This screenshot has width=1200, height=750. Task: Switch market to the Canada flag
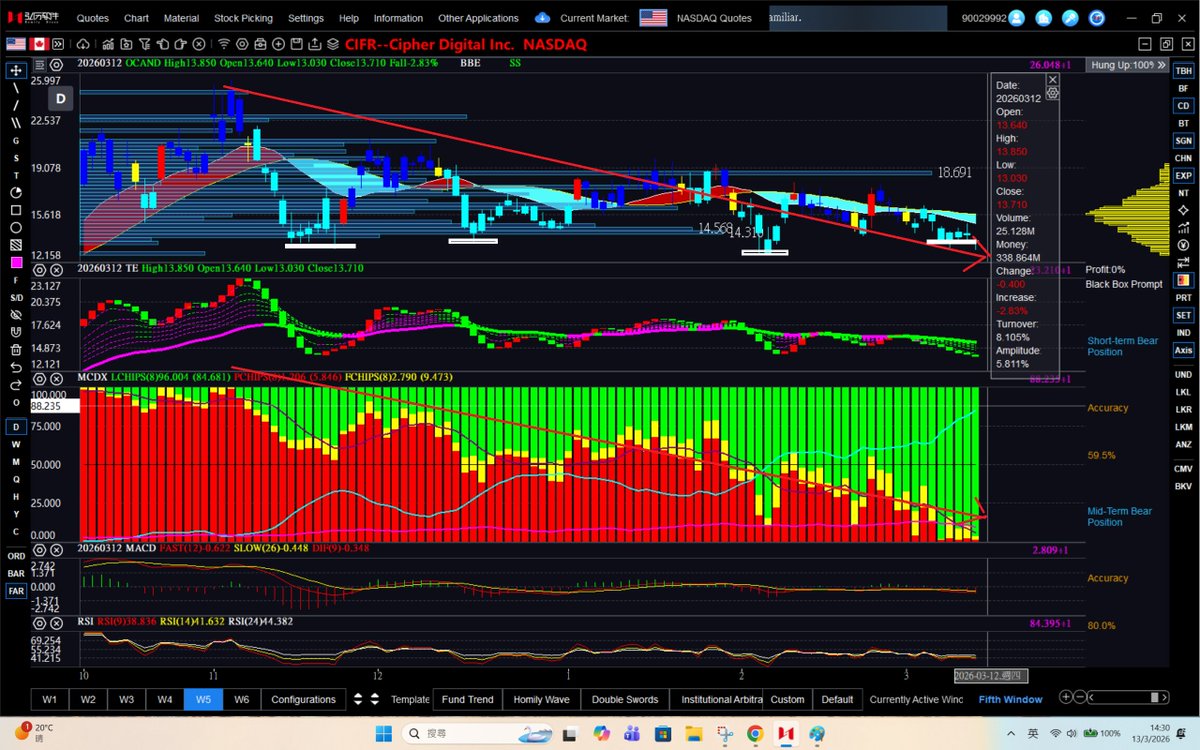click(41, 44)
